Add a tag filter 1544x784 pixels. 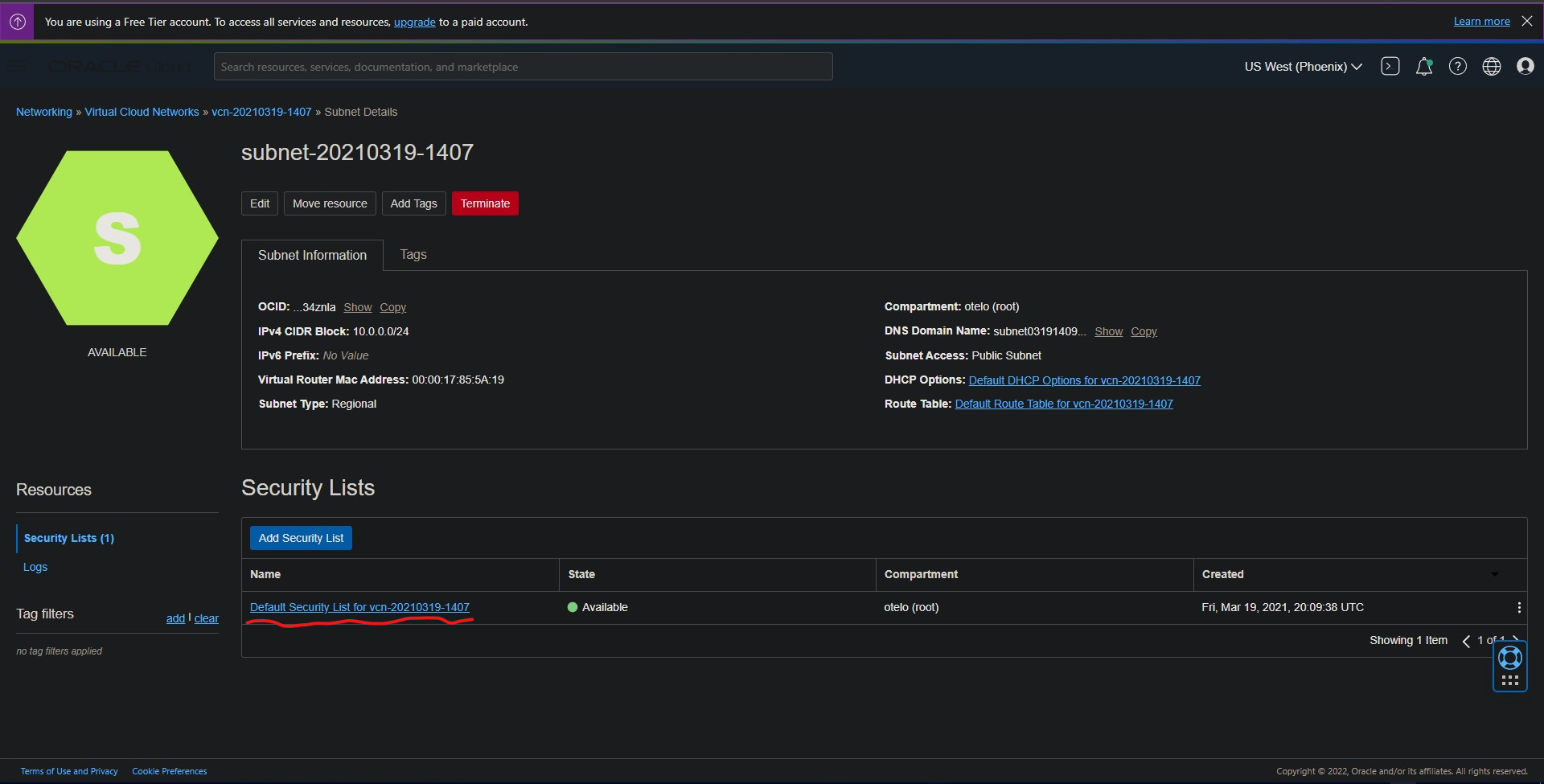click(x=175, y=618)
